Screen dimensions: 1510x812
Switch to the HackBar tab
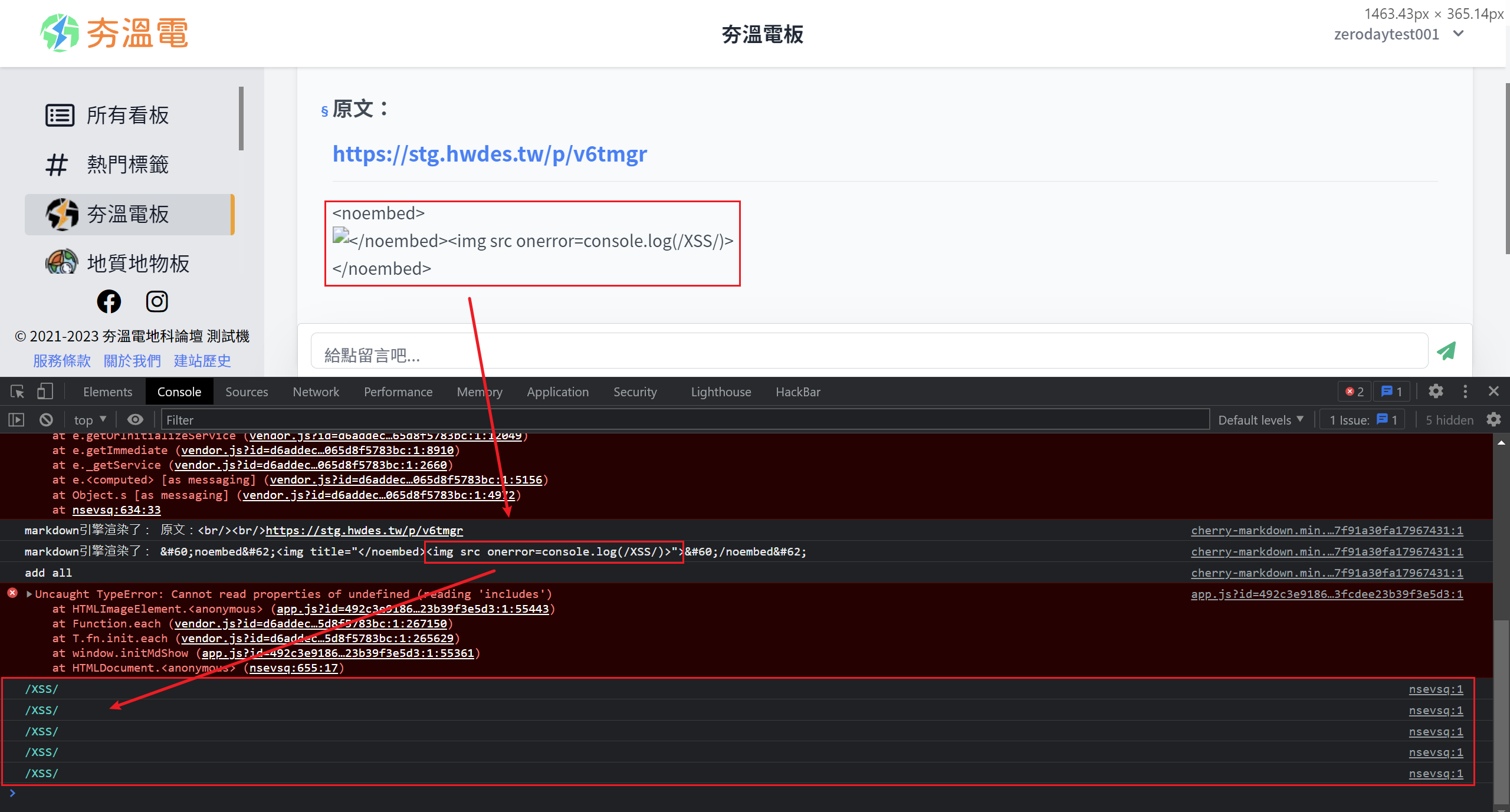coord(798,392)
